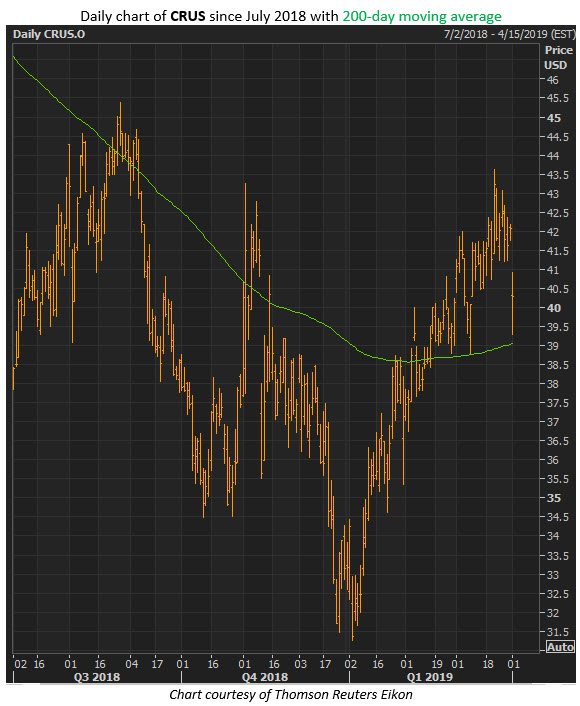Click the bold 'CRUS' ticker in title
580x706 pixels.
click(188, 16)
